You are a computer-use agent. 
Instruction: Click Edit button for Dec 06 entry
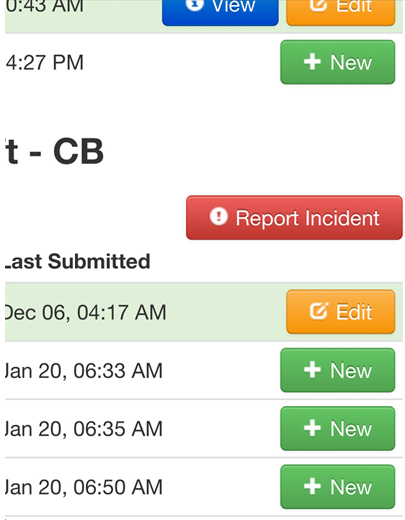[x=341, y=312]
